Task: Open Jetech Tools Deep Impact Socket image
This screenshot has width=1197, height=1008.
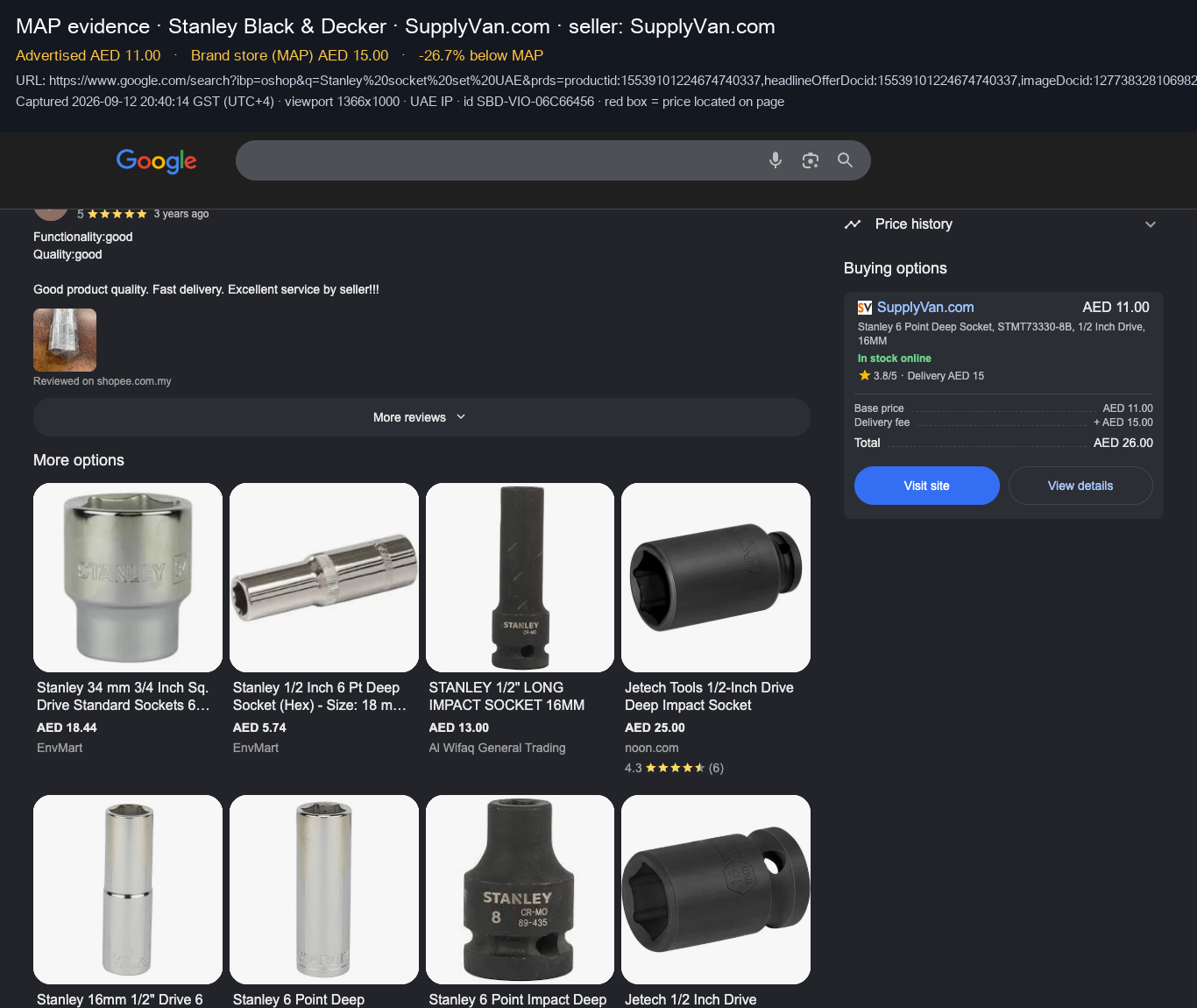Action: 716,578
